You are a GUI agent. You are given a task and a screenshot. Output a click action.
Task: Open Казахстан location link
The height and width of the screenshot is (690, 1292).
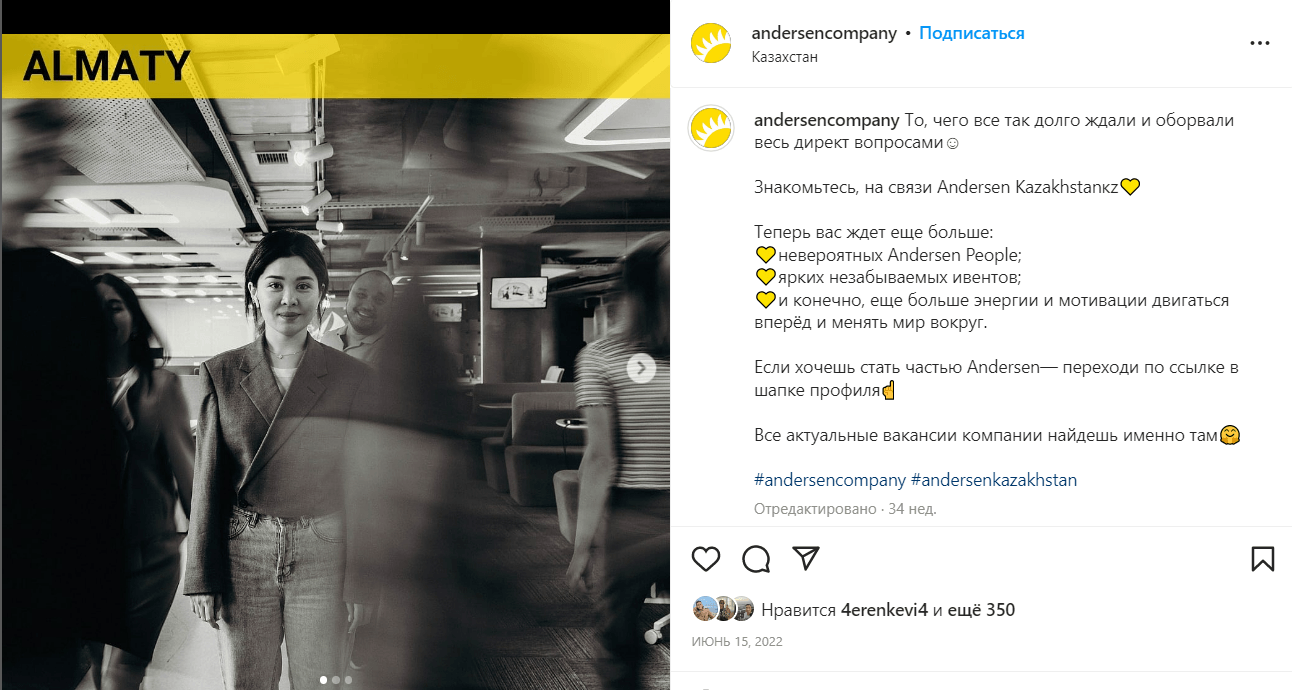point(785,57)
